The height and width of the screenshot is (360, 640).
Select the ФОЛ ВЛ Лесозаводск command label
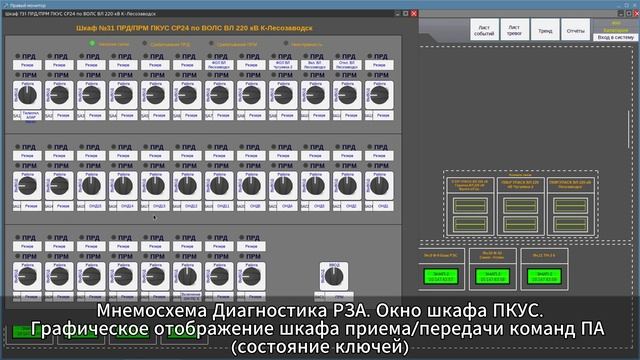(x=219, y=65)
